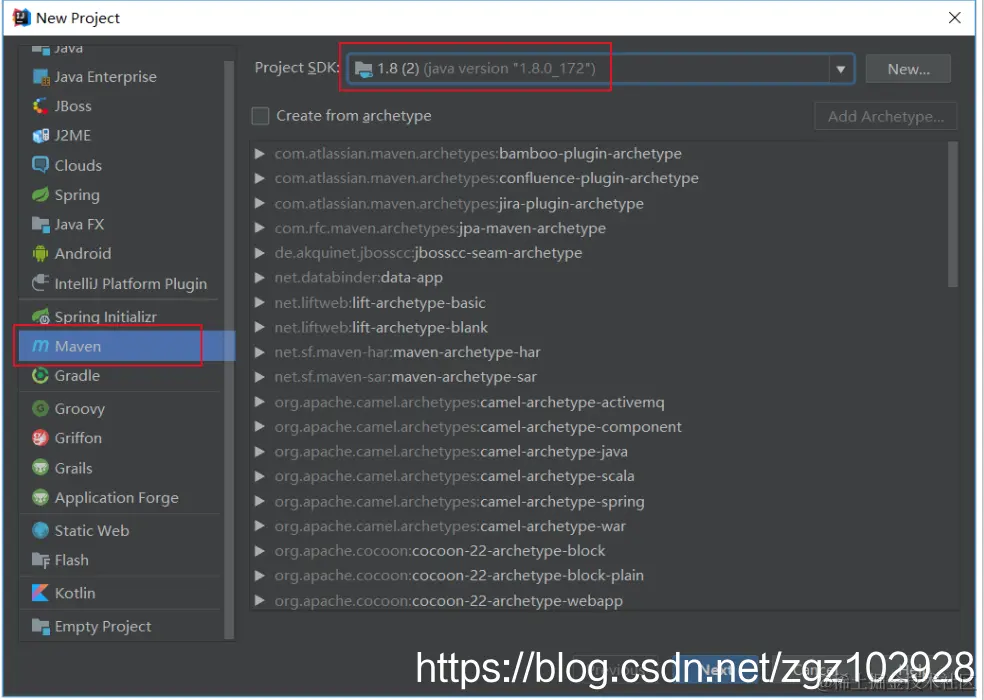Select the Gradle icon

click(x=41, y=375)
